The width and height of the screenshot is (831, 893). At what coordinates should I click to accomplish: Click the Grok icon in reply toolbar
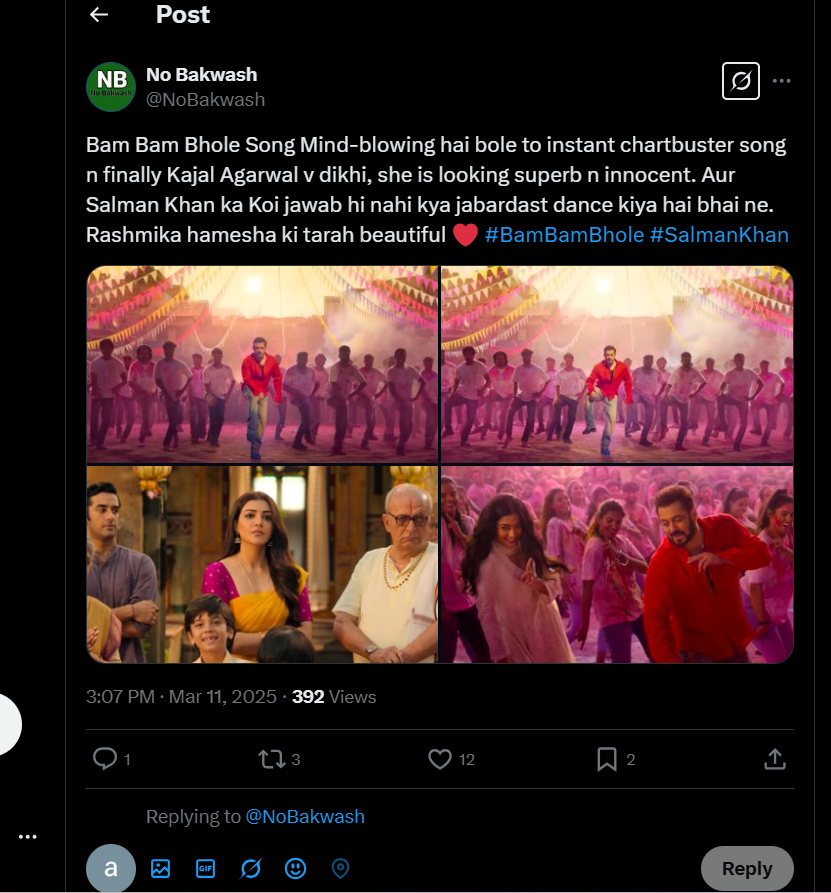[250, 868]
